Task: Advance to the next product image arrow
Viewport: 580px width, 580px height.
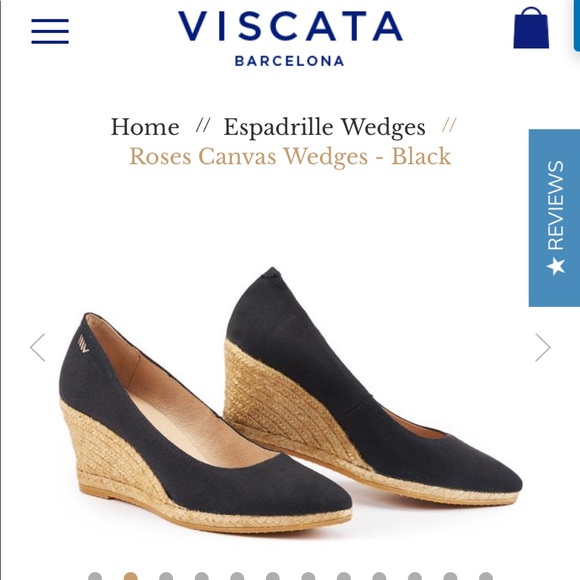Action: click(x=543, y=347)
